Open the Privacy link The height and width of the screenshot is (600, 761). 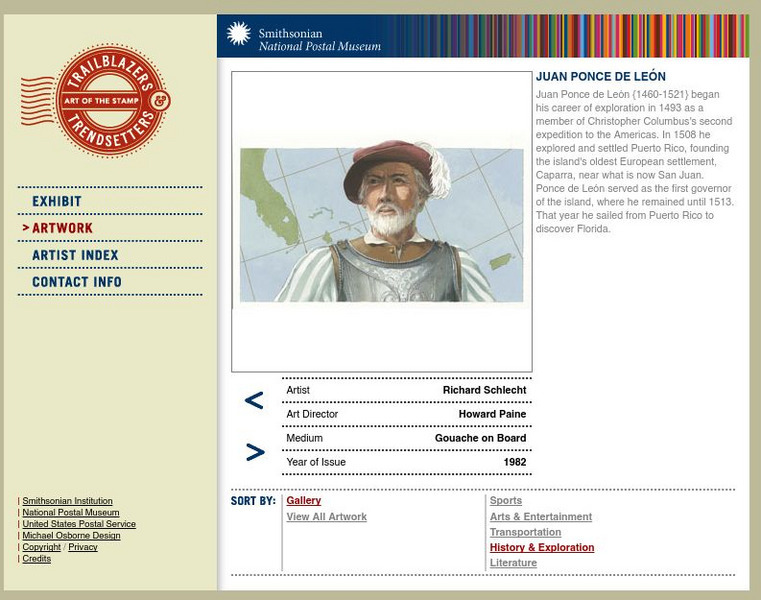(x=83, y=547)
